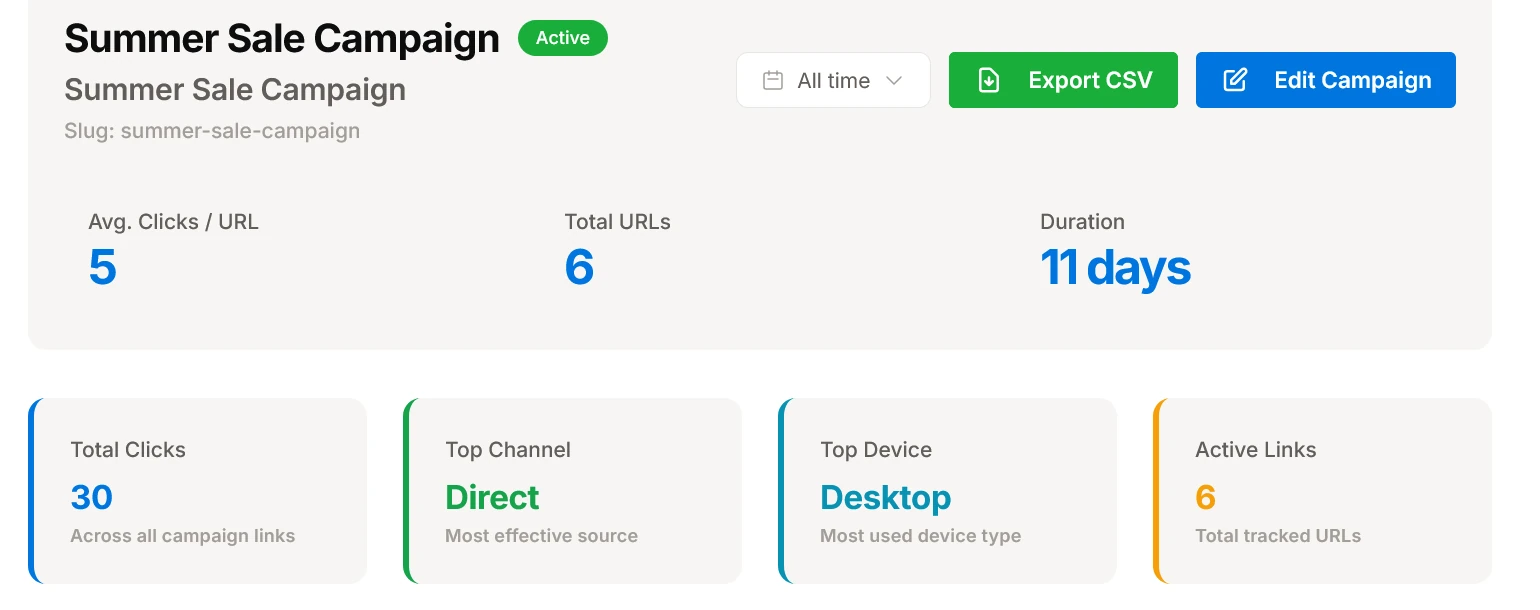The height and width of the screenshot is (610, 1540).
Task: Click the Direct channel value
Action: coord(492,497)
